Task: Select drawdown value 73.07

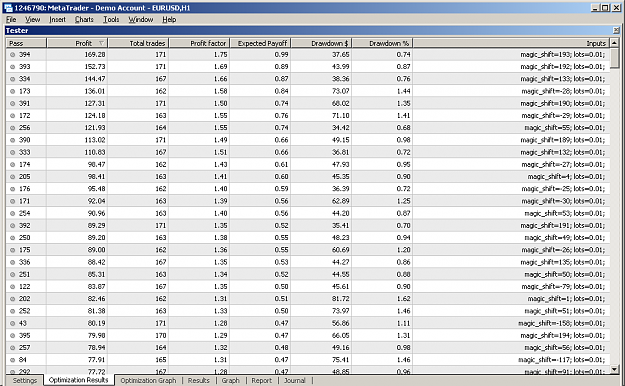Action: [341, 91]
